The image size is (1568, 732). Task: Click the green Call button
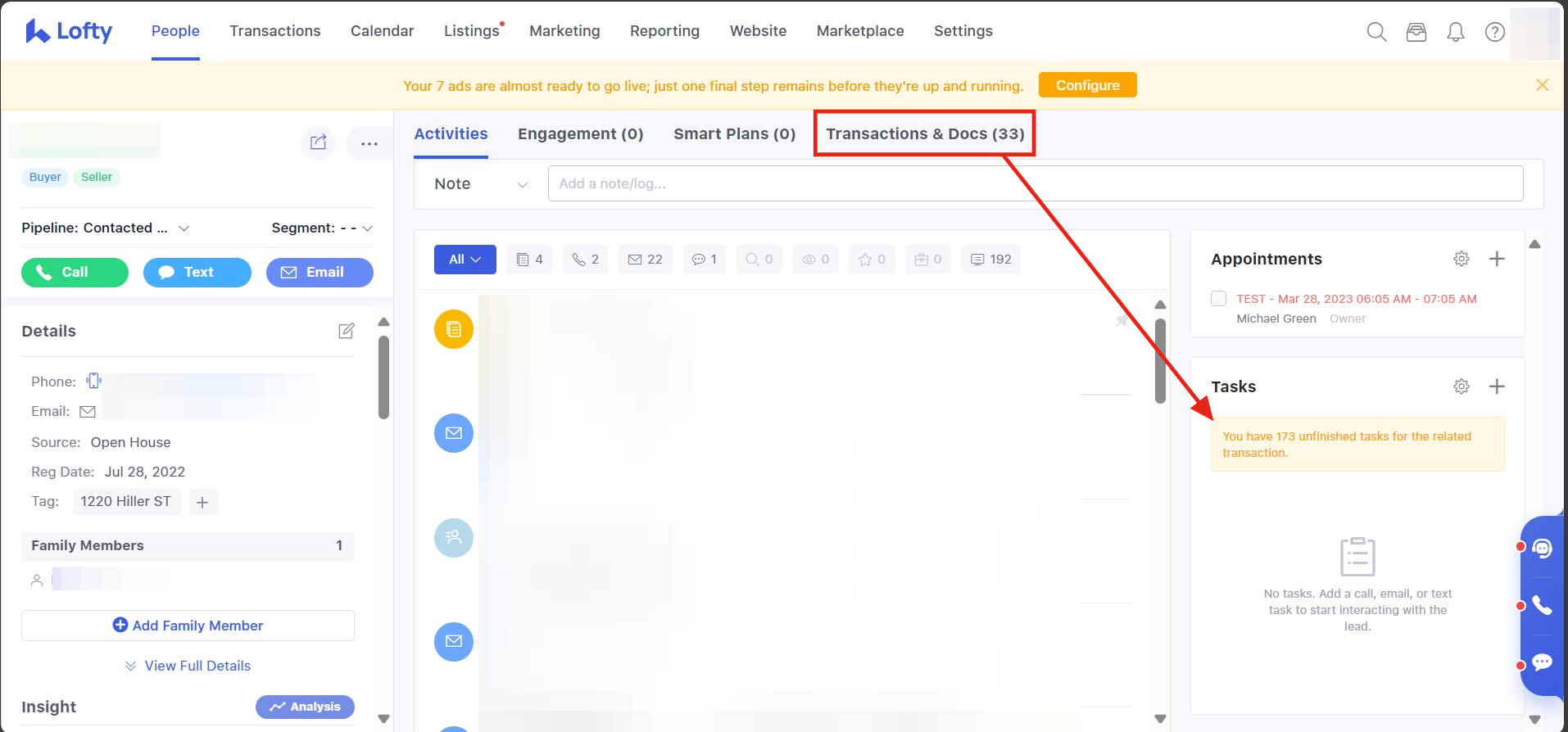(75, 273)
